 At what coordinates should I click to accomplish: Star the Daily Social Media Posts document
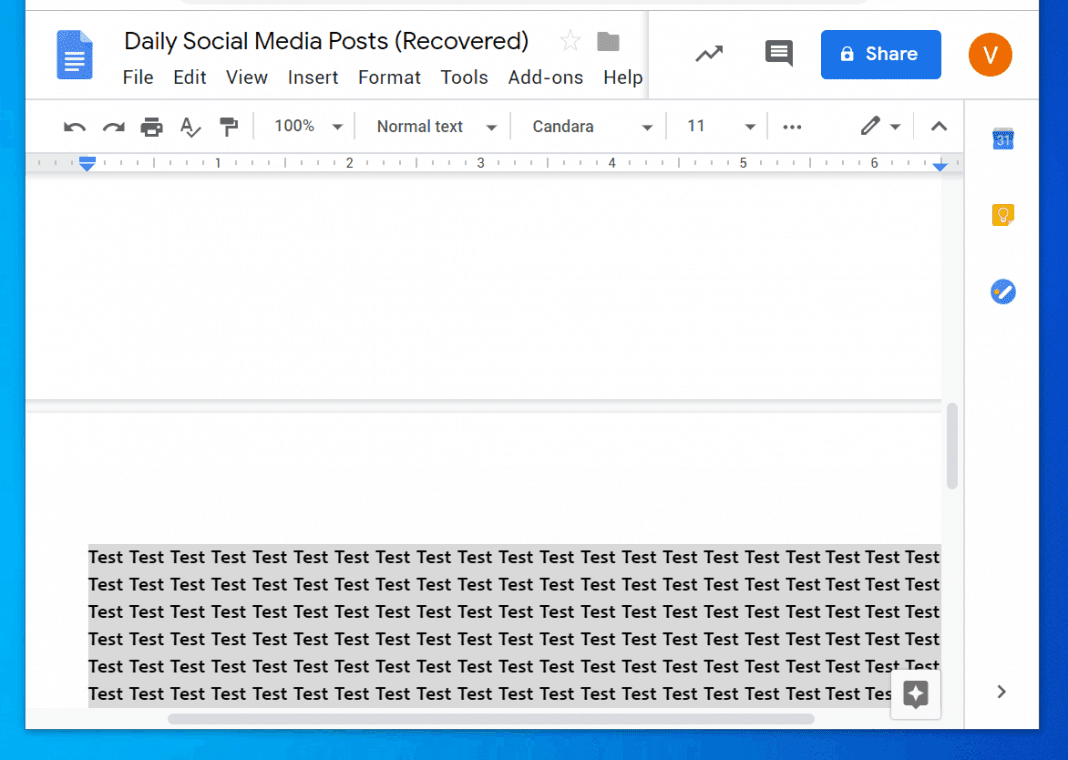pyautogui.click(x=569, y=40)
